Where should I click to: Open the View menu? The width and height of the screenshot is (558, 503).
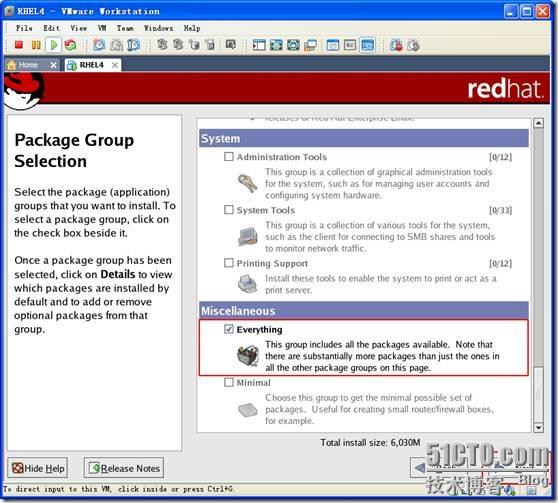[x=79, y=28]
